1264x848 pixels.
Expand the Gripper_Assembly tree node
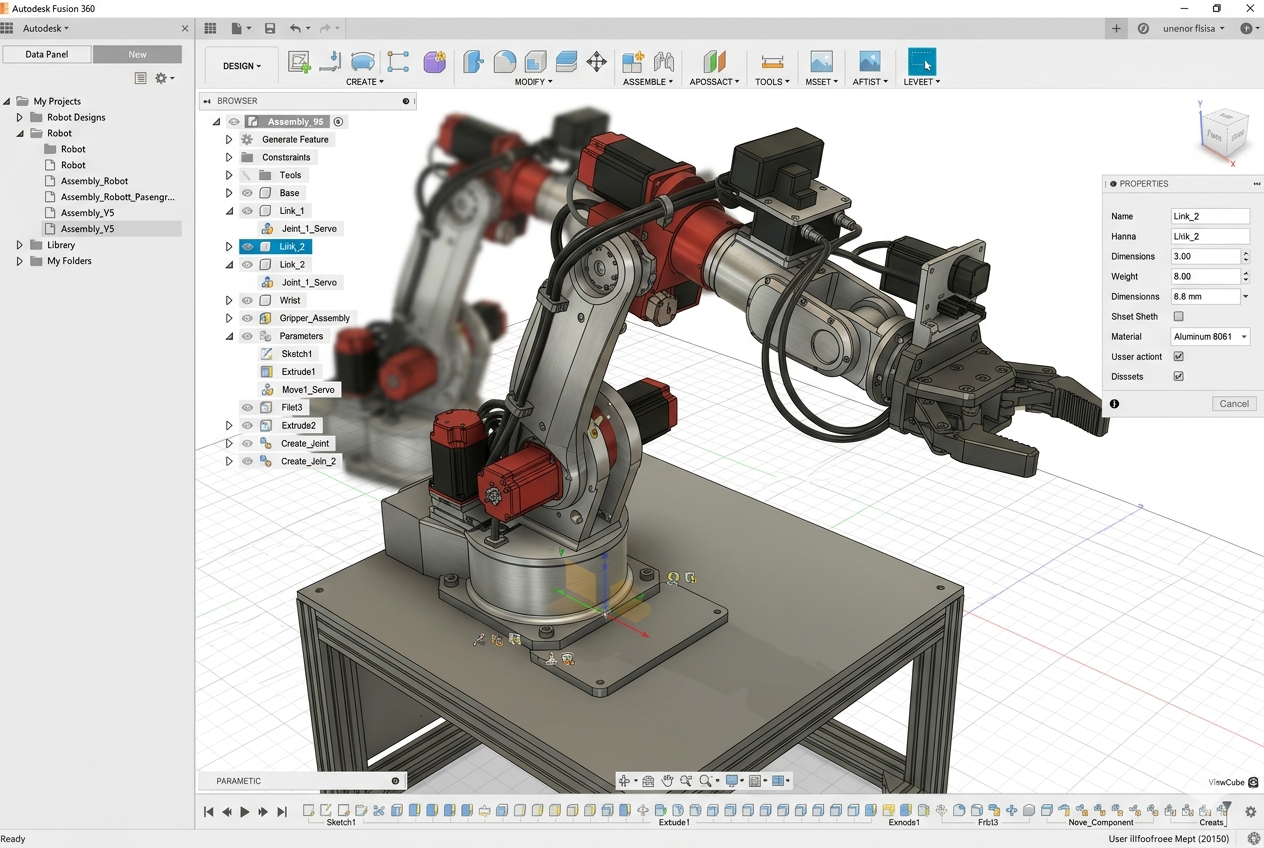point(228,317)
